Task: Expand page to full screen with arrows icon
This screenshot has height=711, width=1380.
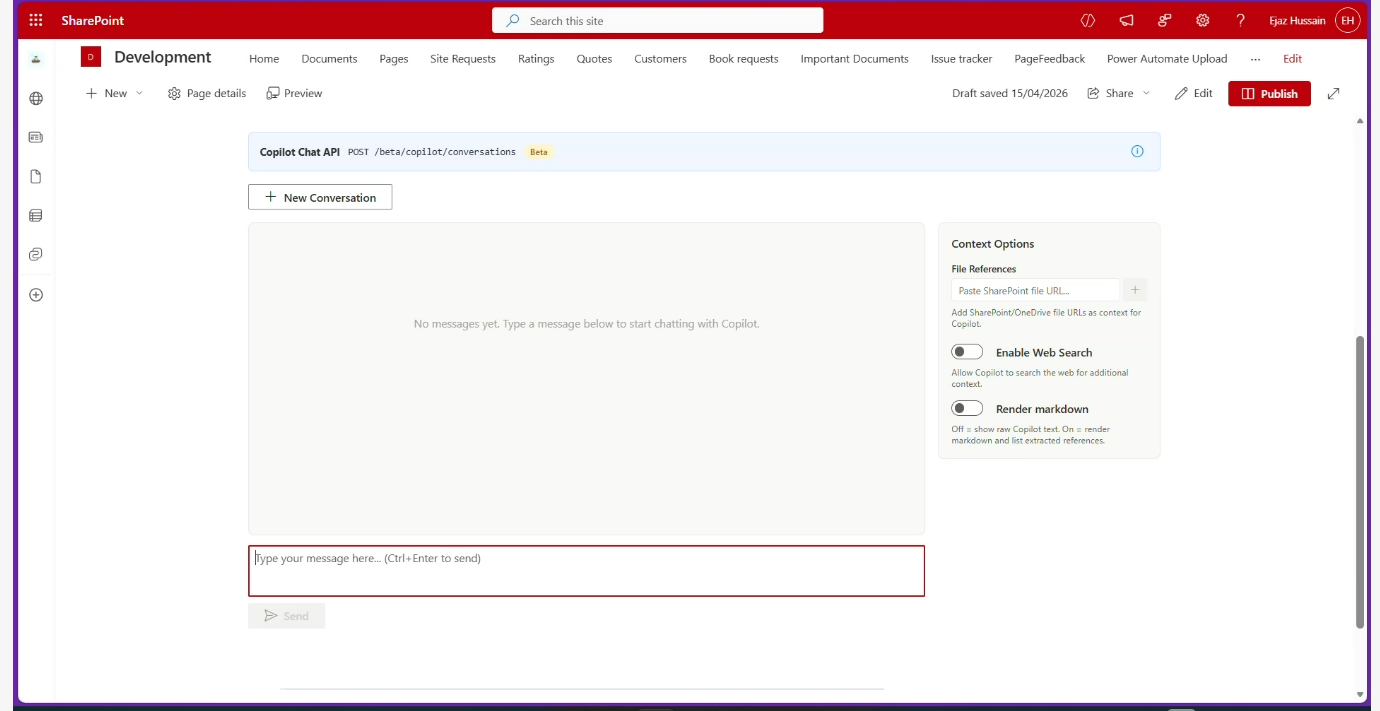Action: [1333, 93]
